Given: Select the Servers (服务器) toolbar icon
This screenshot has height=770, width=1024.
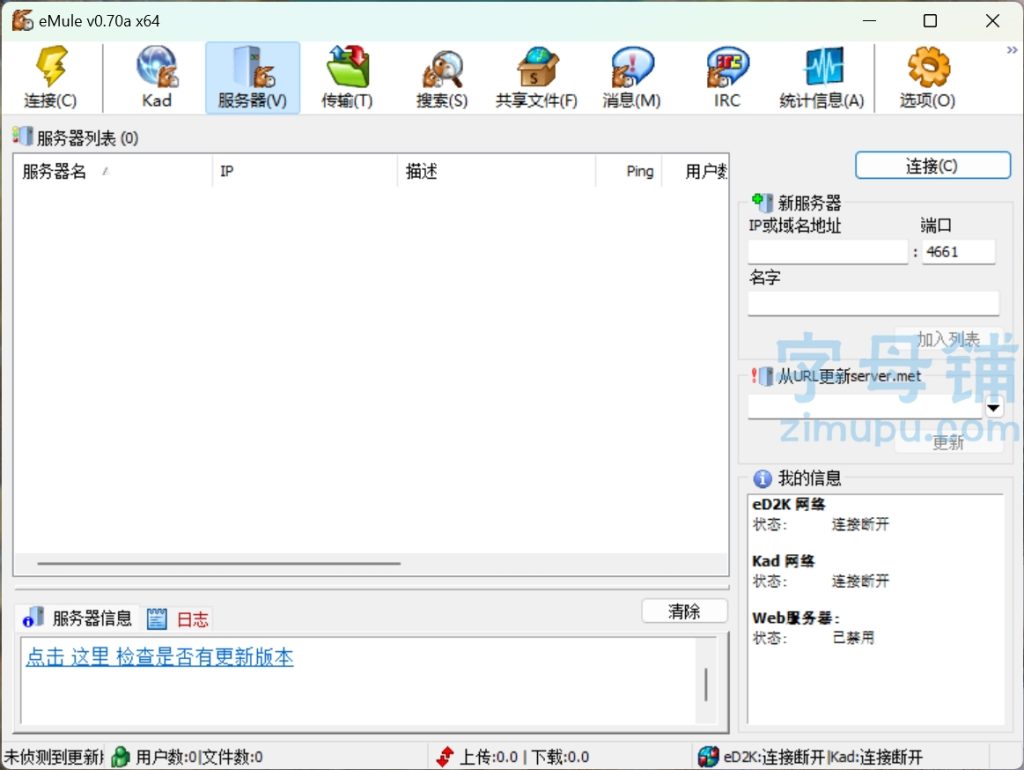Looking at the screenshot, I should (253, 78).
